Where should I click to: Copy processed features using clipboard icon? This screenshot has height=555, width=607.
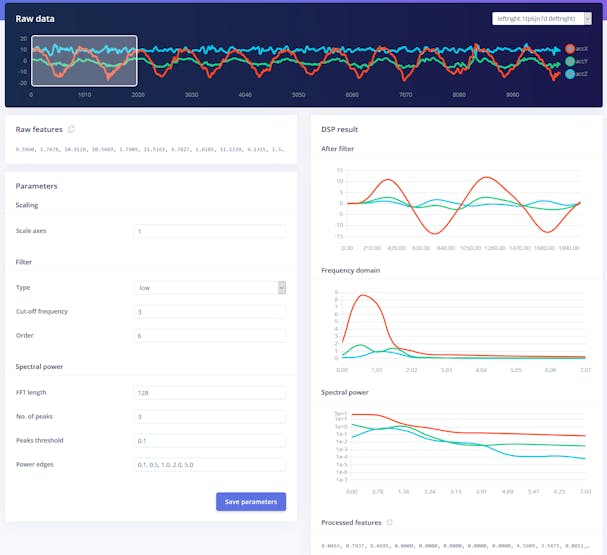[x=389, y=522]
